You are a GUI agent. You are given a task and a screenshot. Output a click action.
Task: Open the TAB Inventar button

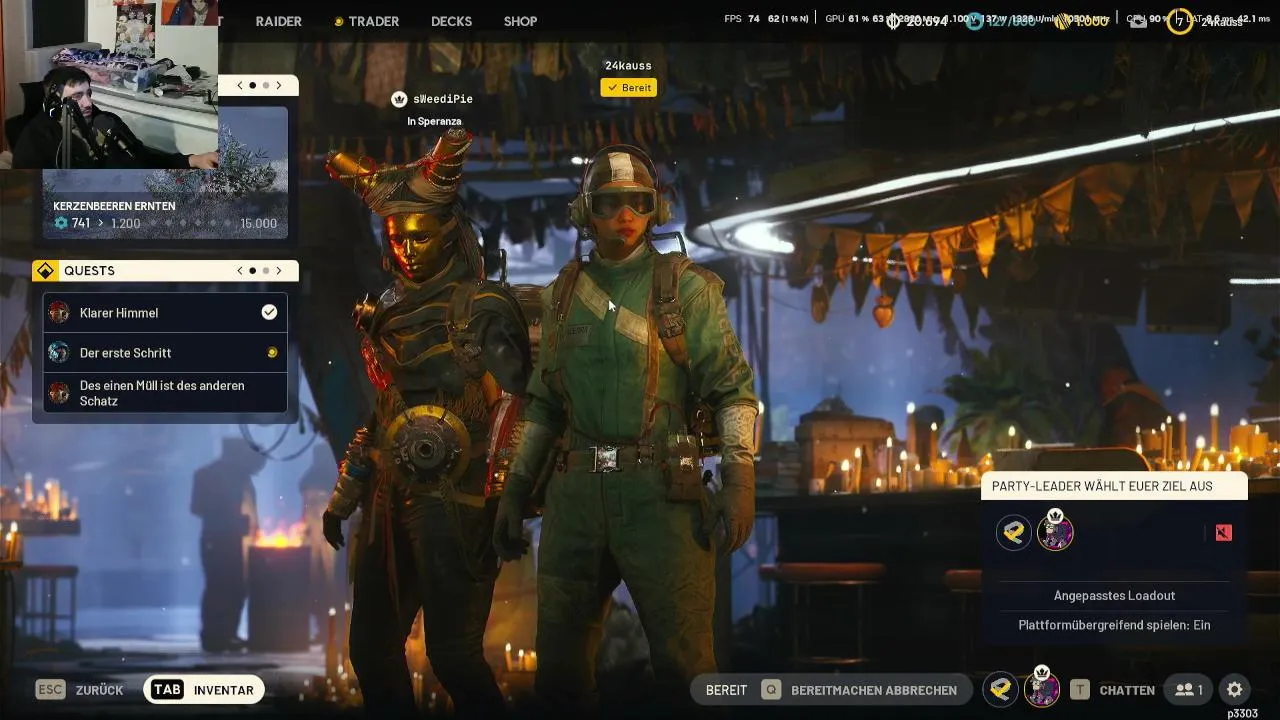click(x=203, y=690)
